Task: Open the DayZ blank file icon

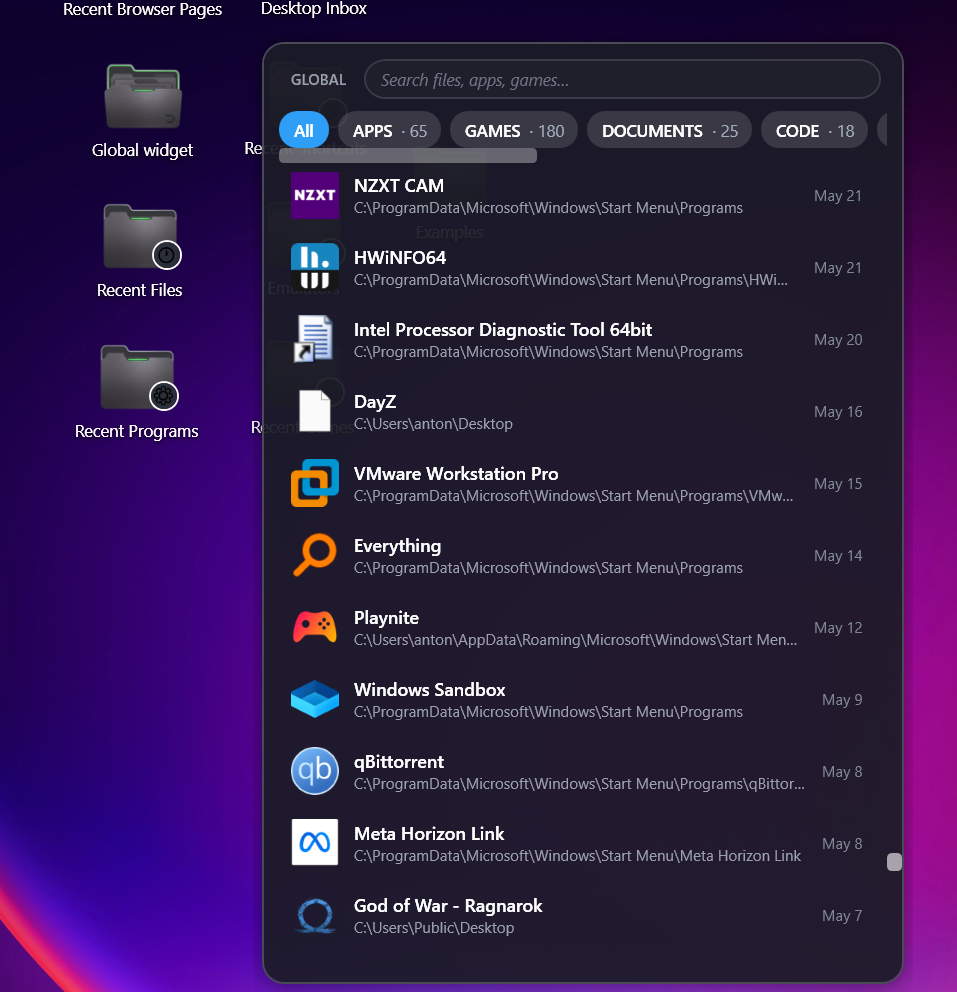Action: 314,411
